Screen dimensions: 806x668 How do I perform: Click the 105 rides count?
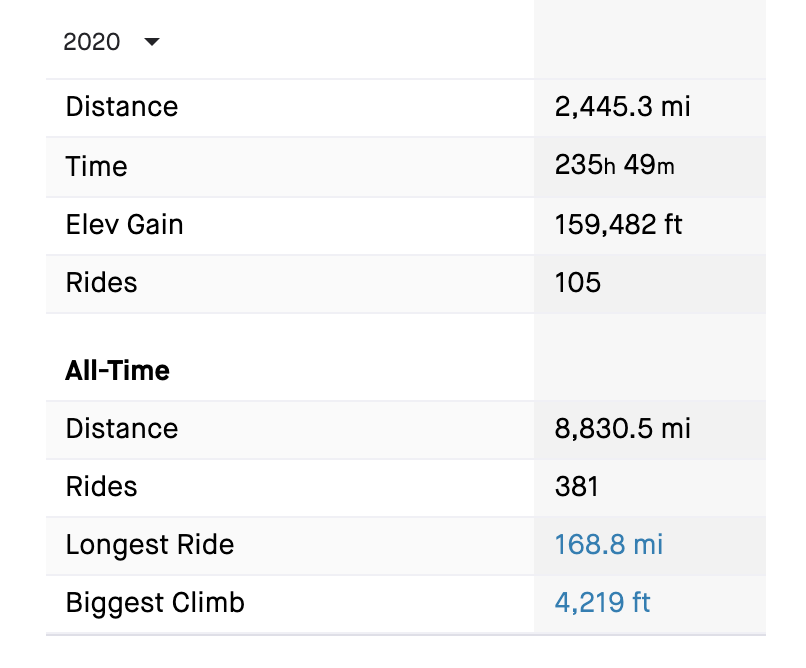click(x=578, y=283)
